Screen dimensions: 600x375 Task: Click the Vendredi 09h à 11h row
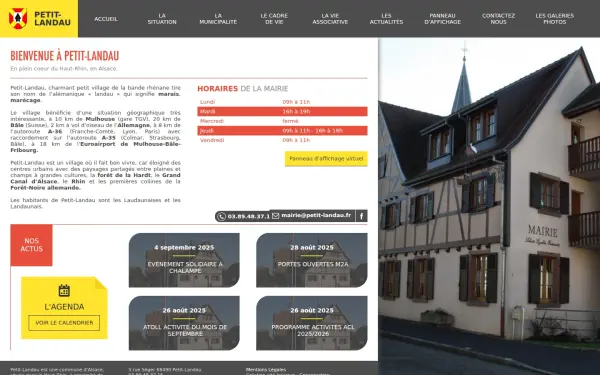pyautogui.click(x=282, y=140)
